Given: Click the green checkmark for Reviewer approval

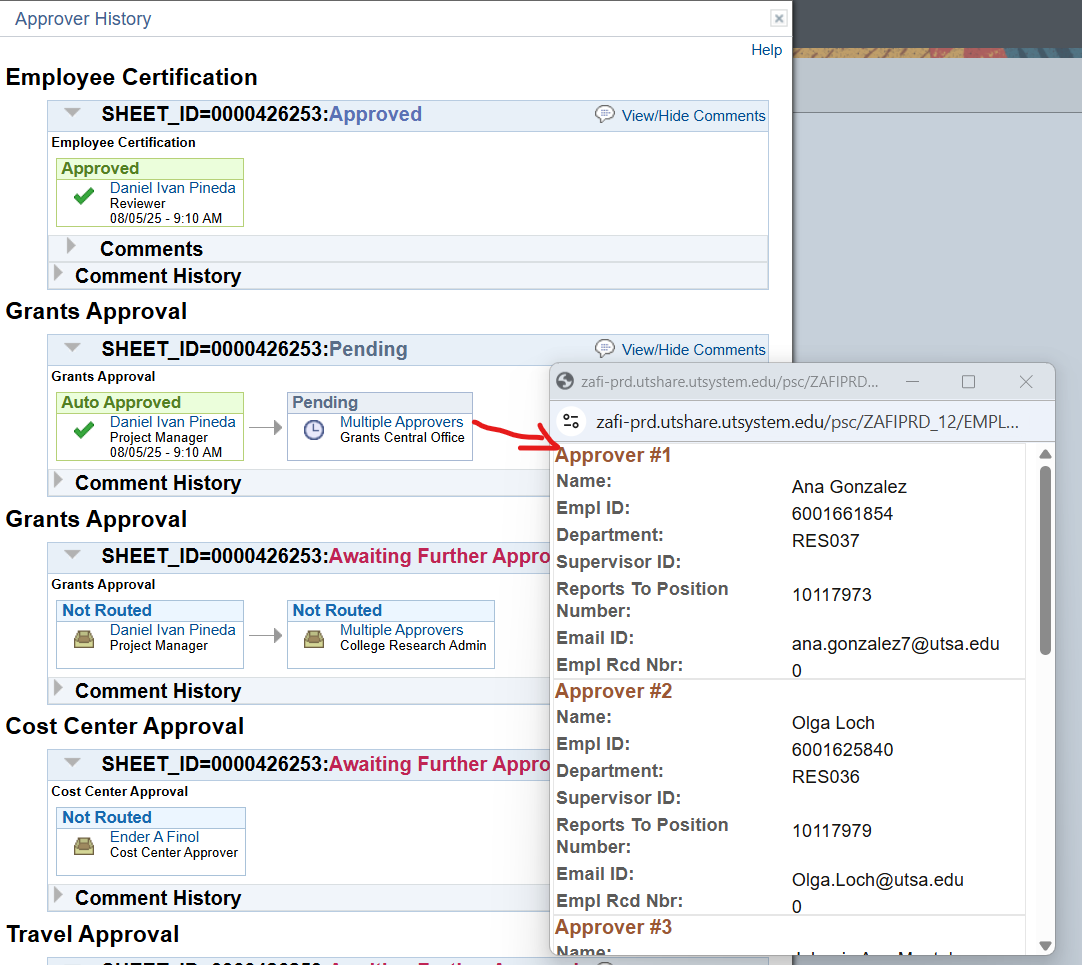Looking at the screenshot, I should click(x=83, y=197).
